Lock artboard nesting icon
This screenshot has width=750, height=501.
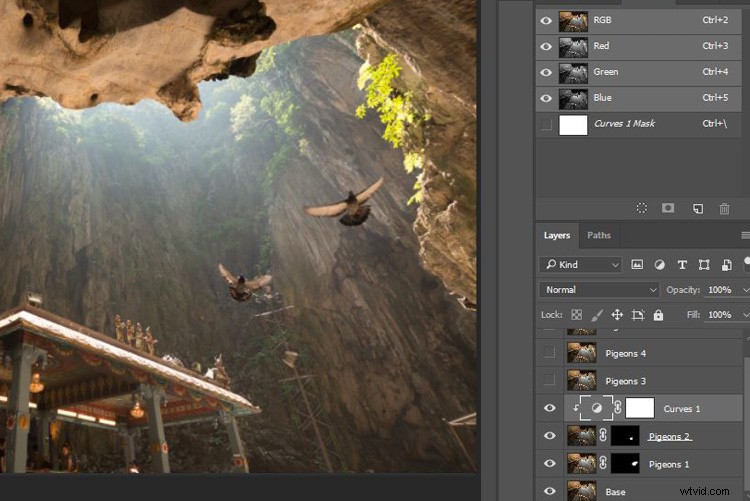pos(638,315)
